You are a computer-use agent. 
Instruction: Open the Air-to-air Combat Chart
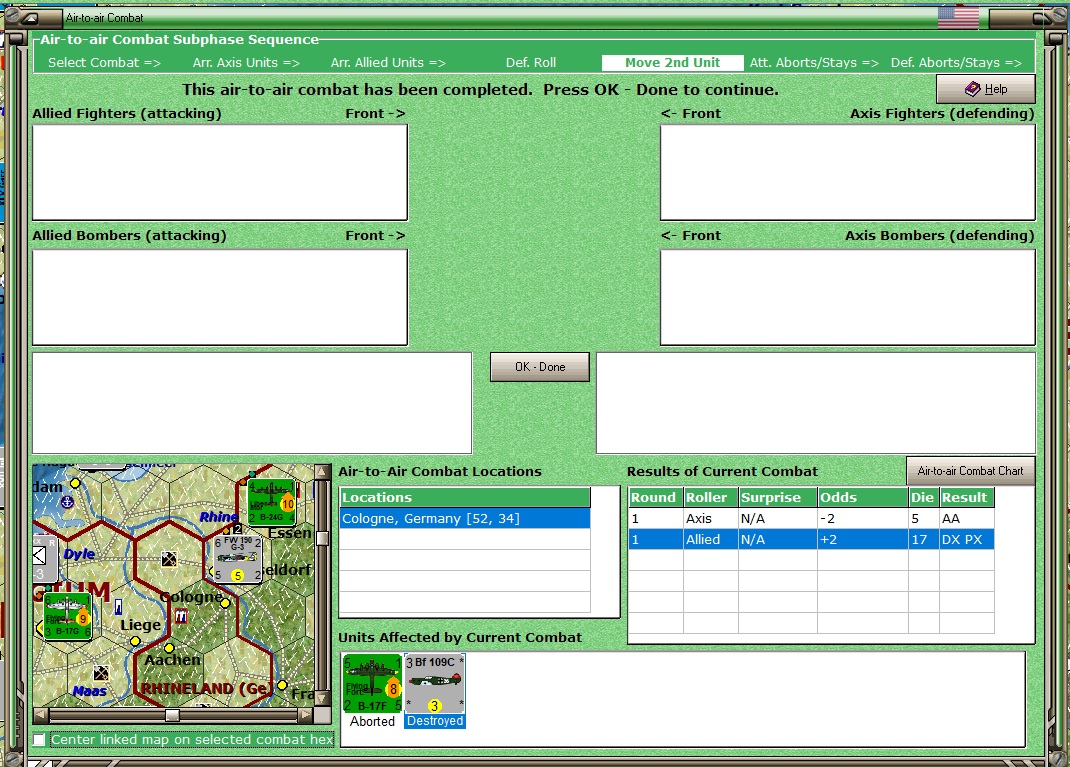(970, 471)
